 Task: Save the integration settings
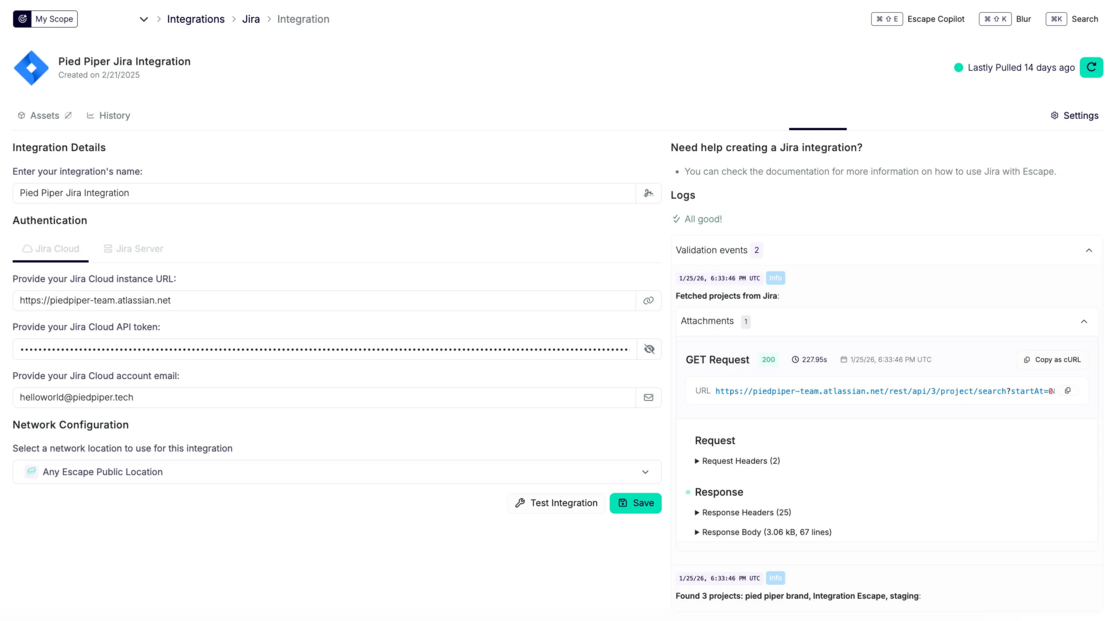tap(635, 503)
